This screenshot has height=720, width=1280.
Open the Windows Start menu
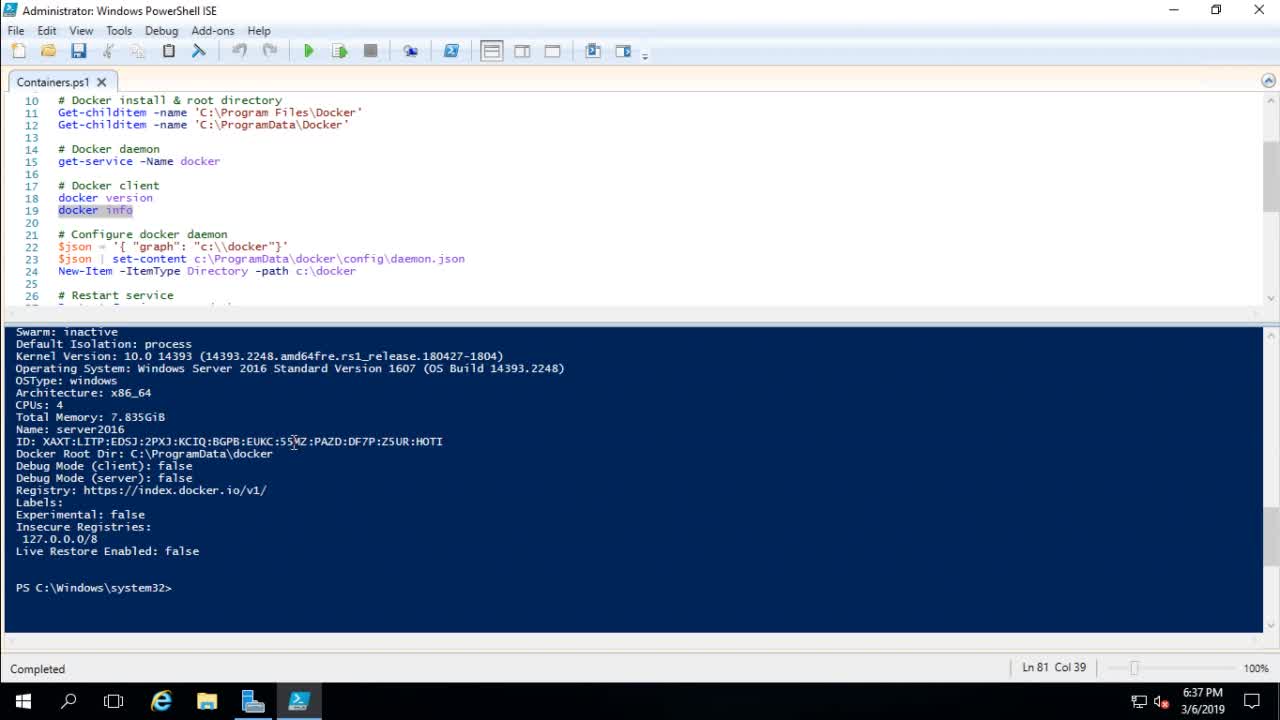click(x=23, y=701)
